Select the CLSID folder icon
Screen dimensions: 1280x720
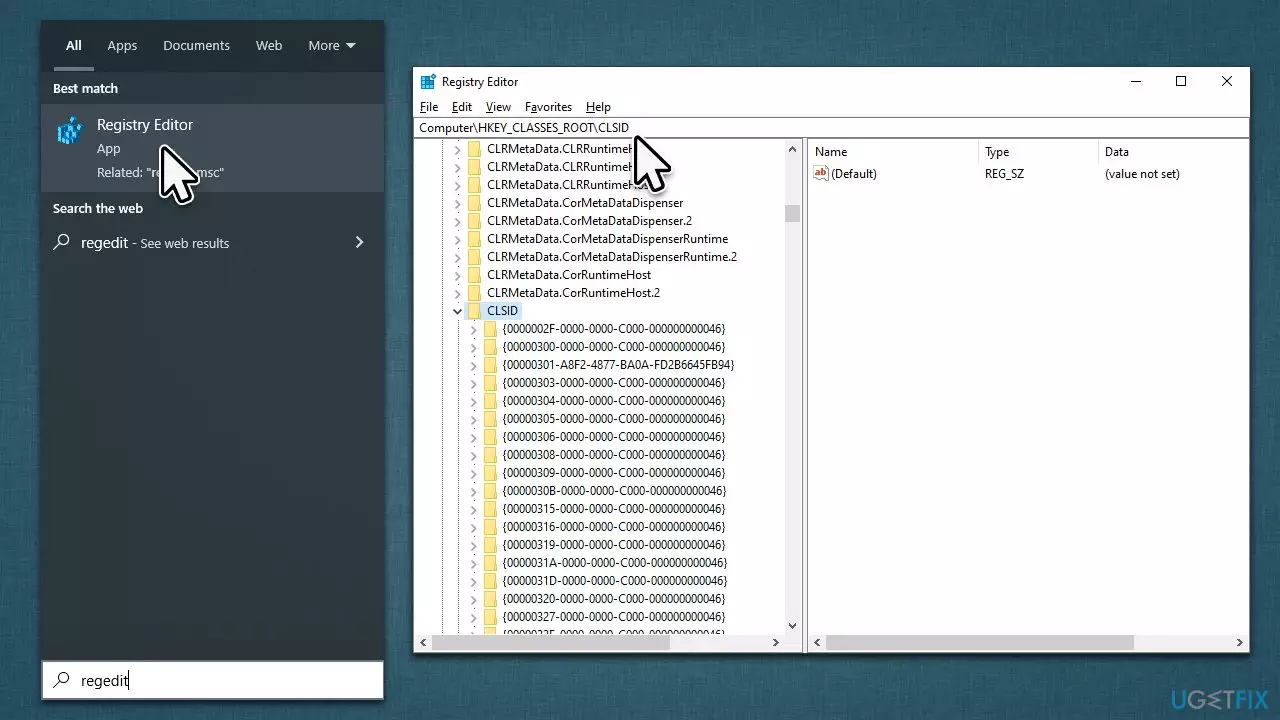coord(474,311)
